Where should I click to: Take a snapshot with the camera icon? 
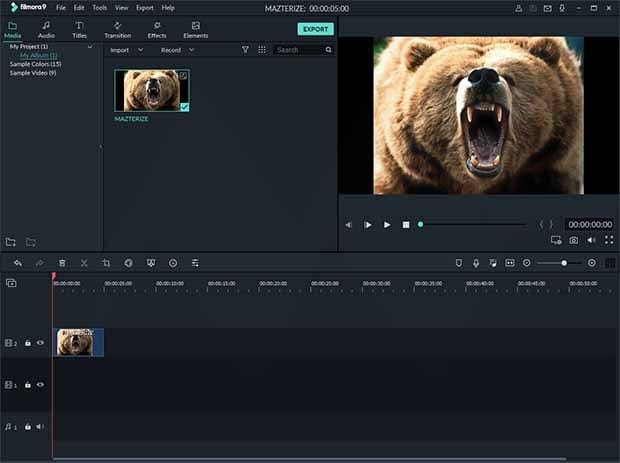pyautogui.click(x=574, y=240)
